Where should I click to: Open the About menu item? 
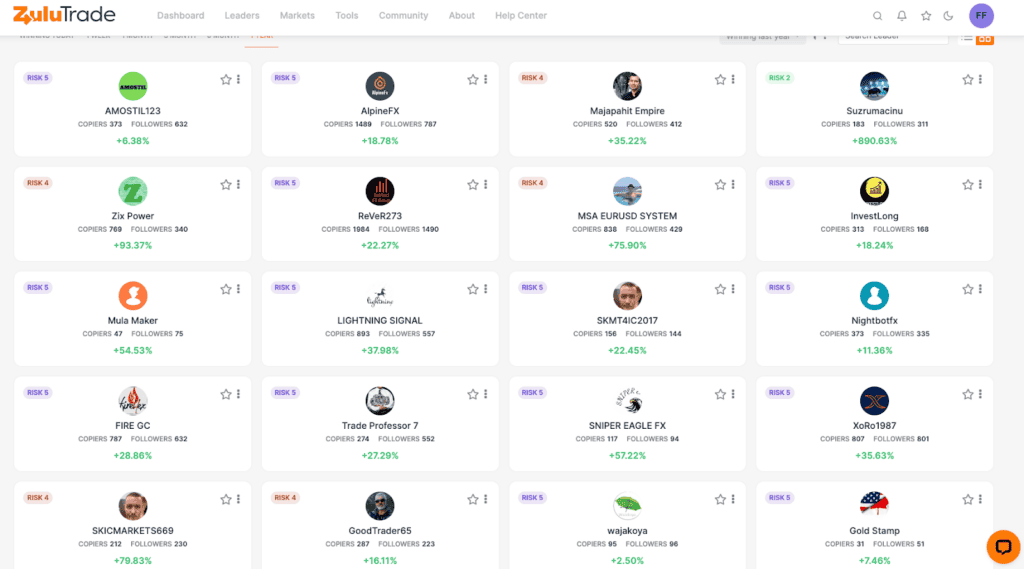click(462, 16)
